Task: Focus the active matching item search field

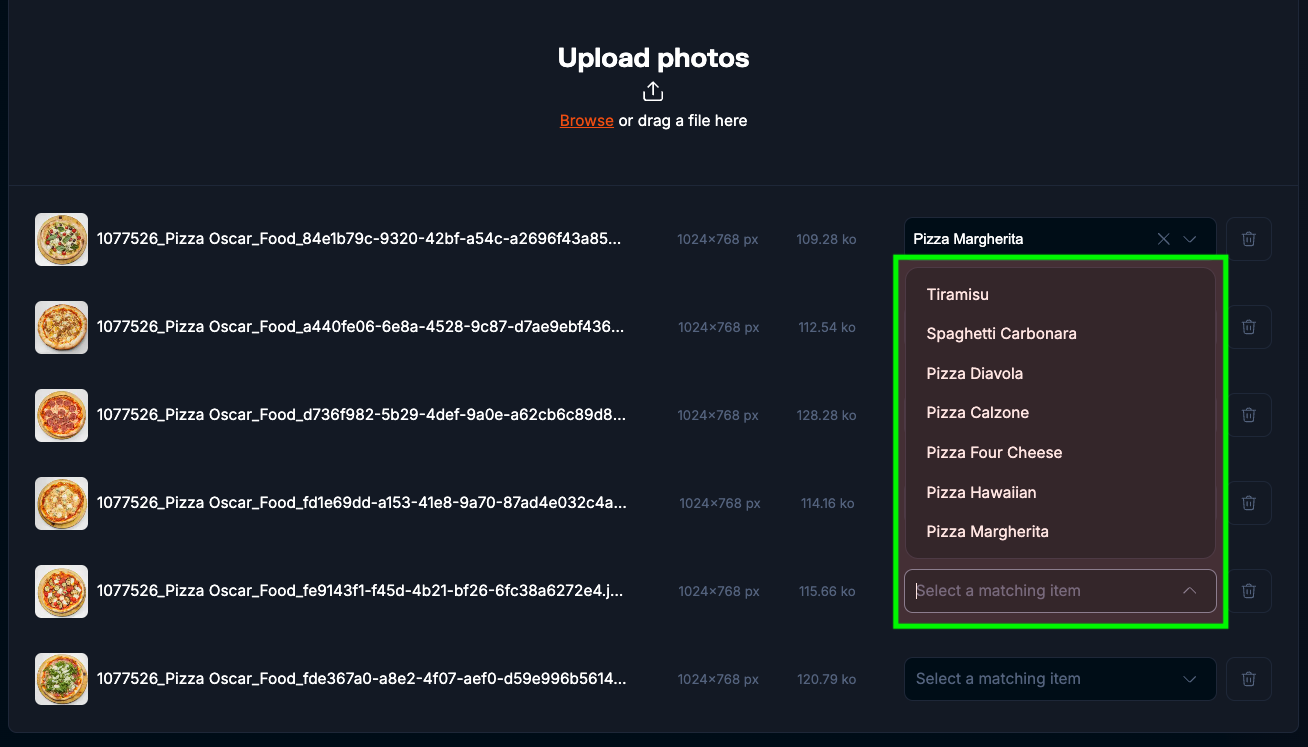Action: [x=1040, y=591]
